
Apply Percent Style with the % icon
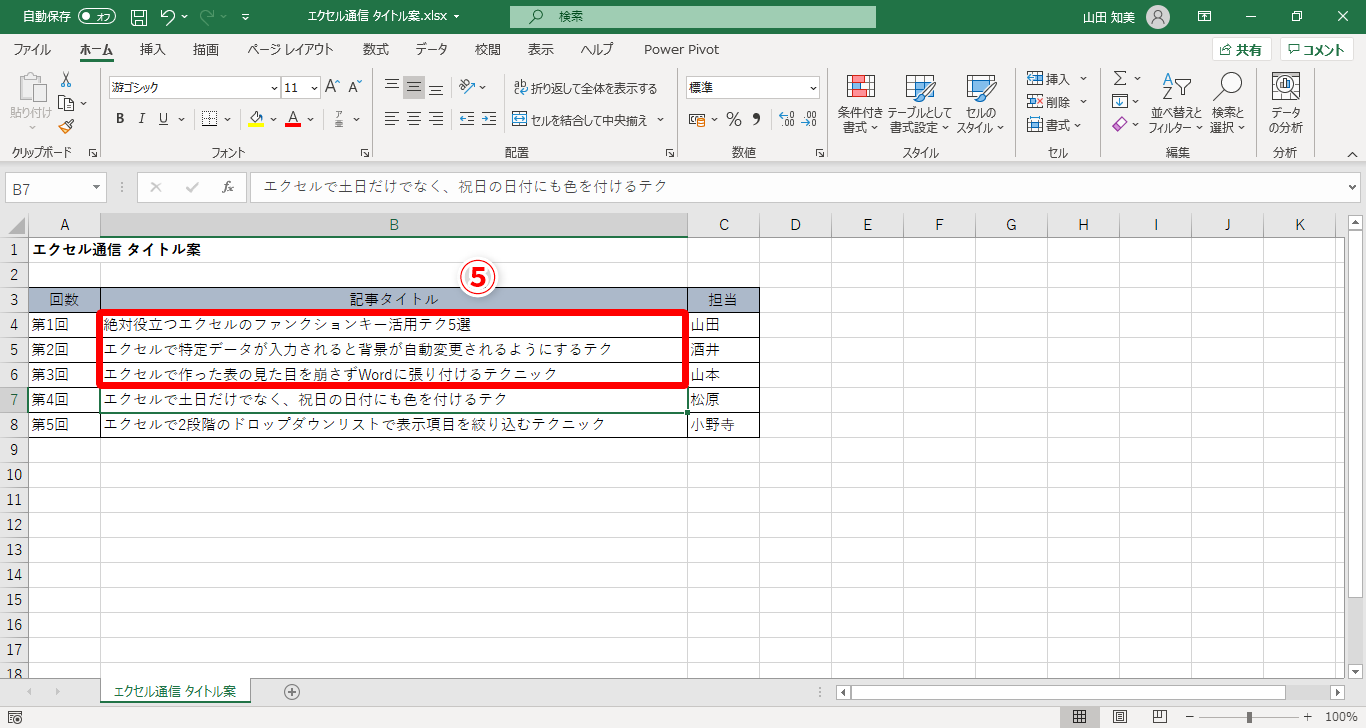pos(733,119)
